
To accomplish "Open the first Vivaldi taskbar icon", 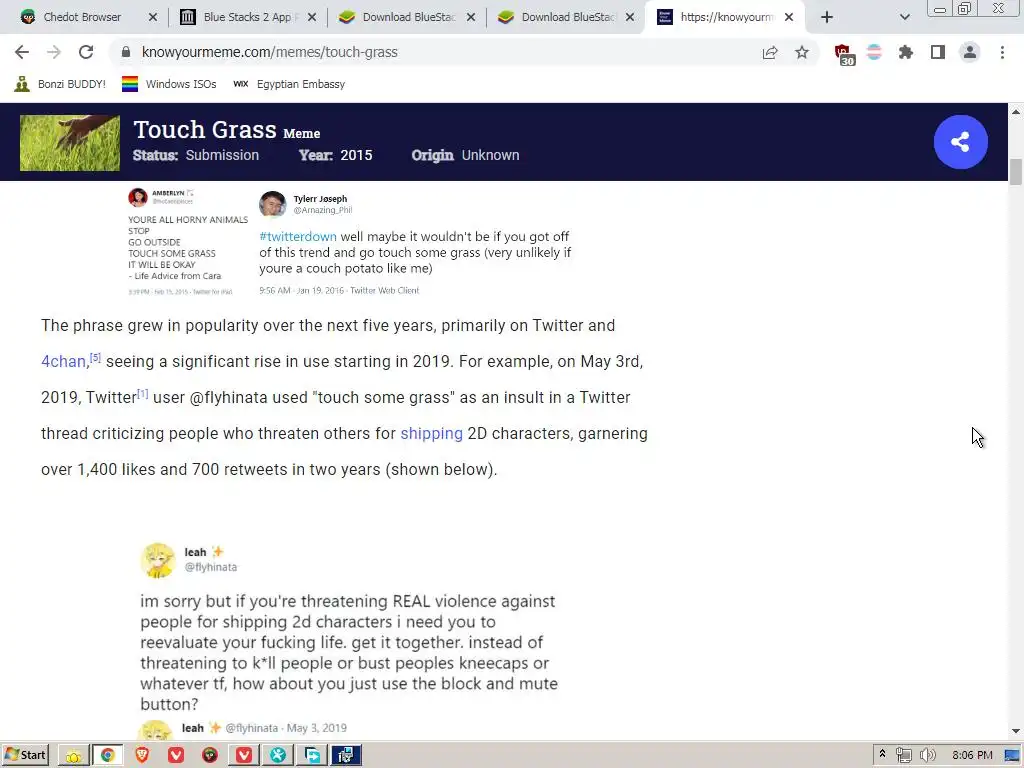I will tap(176, 756).
